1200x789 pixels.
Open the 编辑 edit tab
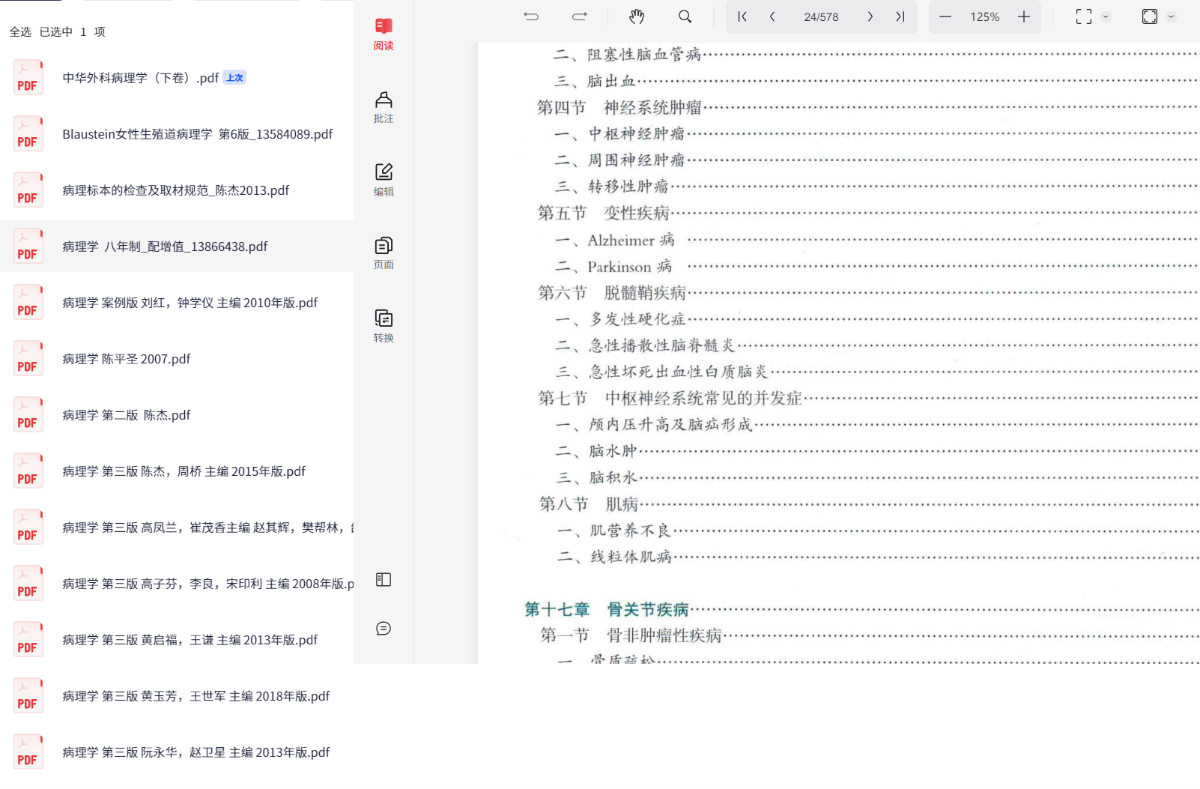click(x=383, y=180)
